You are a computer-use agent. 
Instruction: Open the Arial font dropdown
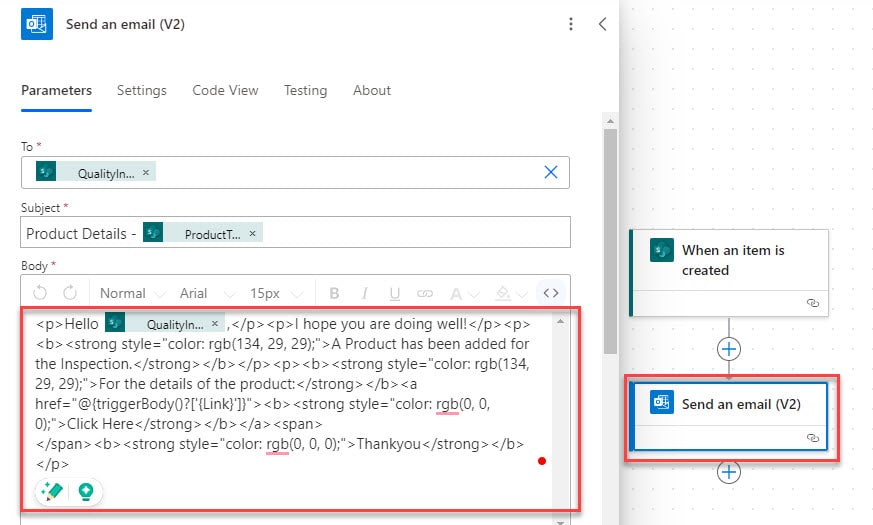[207, 293]
